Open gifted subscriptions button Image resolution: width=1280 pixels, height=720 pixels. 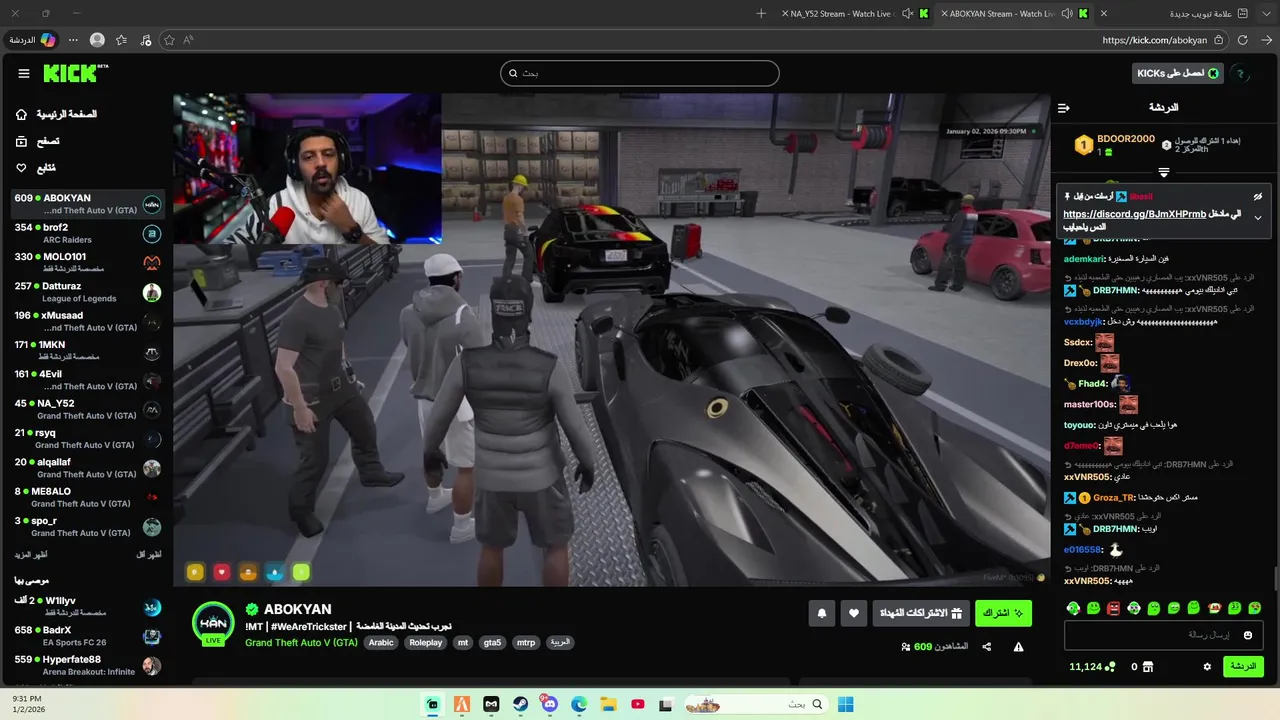(x=920, y=613)
